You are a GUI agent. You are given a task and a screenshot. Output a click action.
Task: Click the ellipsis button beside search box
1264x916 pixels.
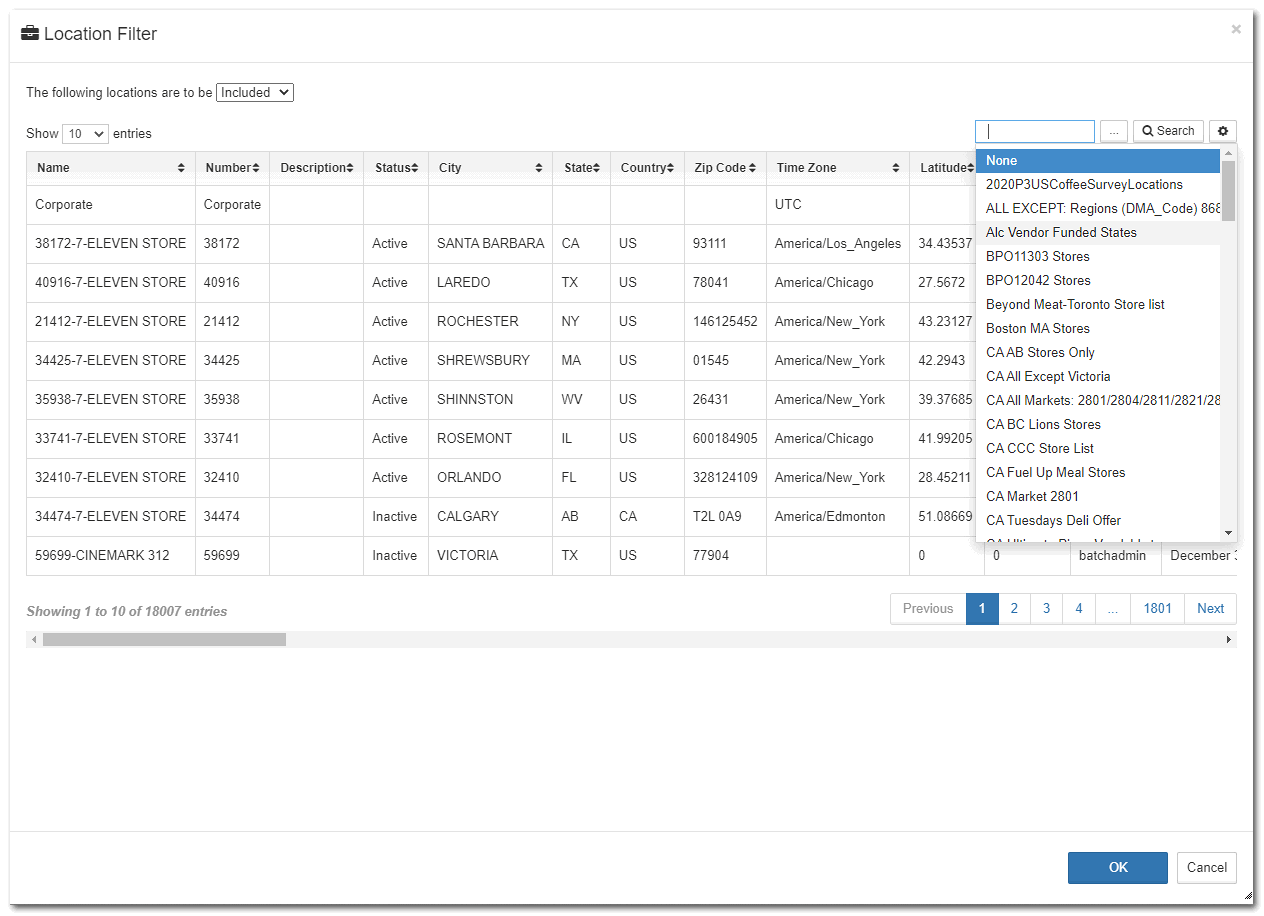pos(1113,131)
